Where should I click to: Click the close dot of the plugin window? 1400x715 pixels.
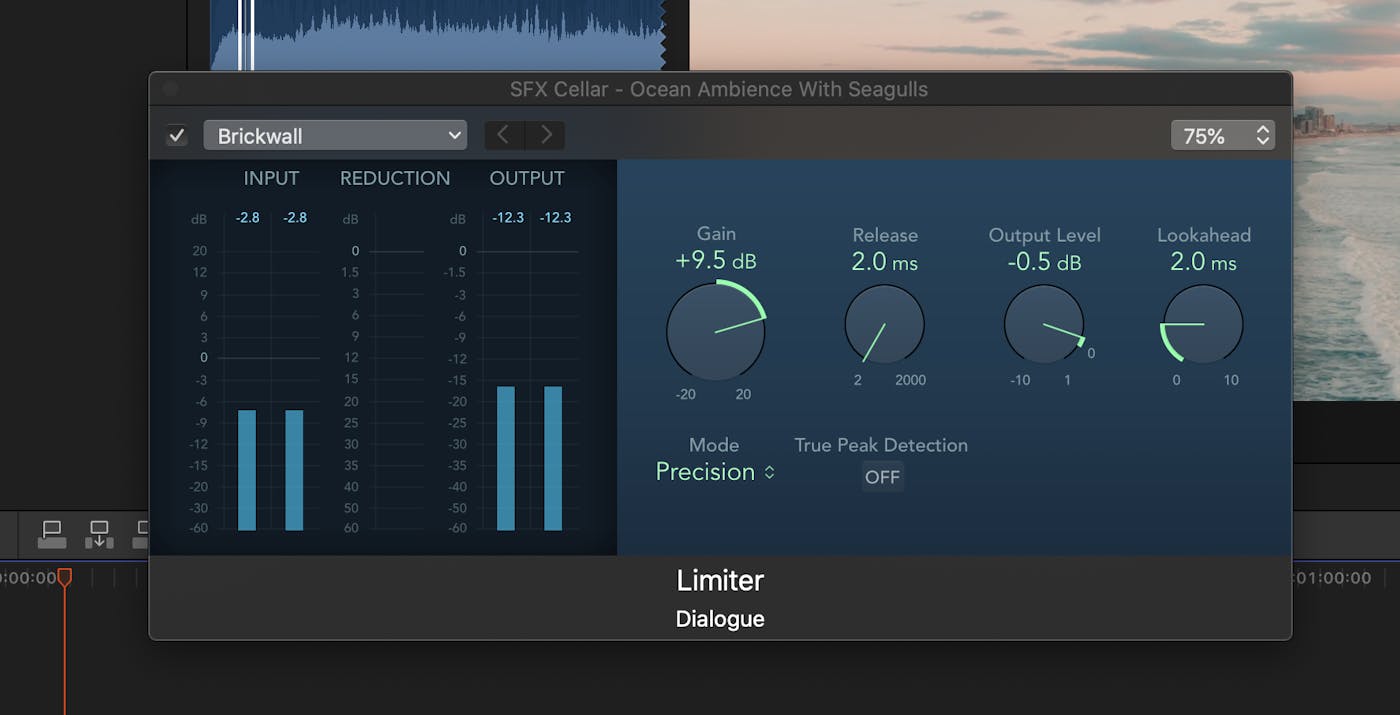(x=170, y=89)
